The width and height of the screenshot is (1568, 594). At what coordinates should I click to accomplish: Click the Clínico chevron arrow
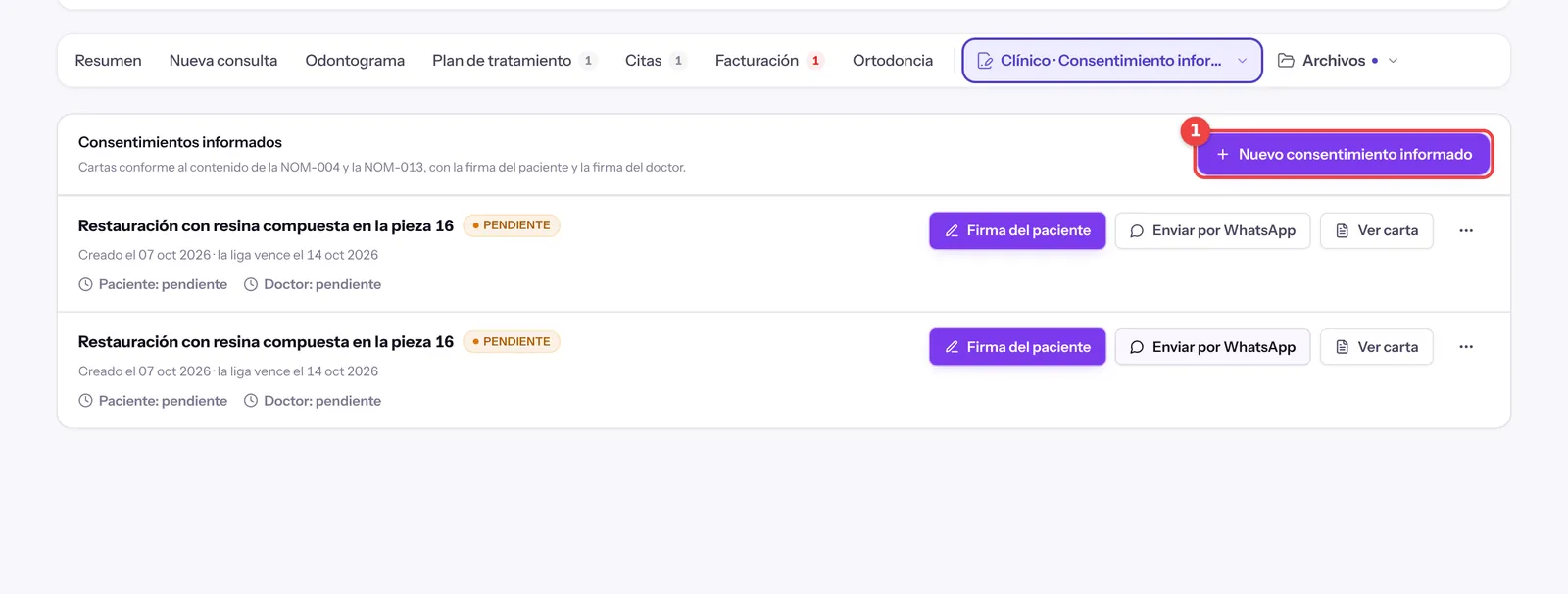[1243, 61]
